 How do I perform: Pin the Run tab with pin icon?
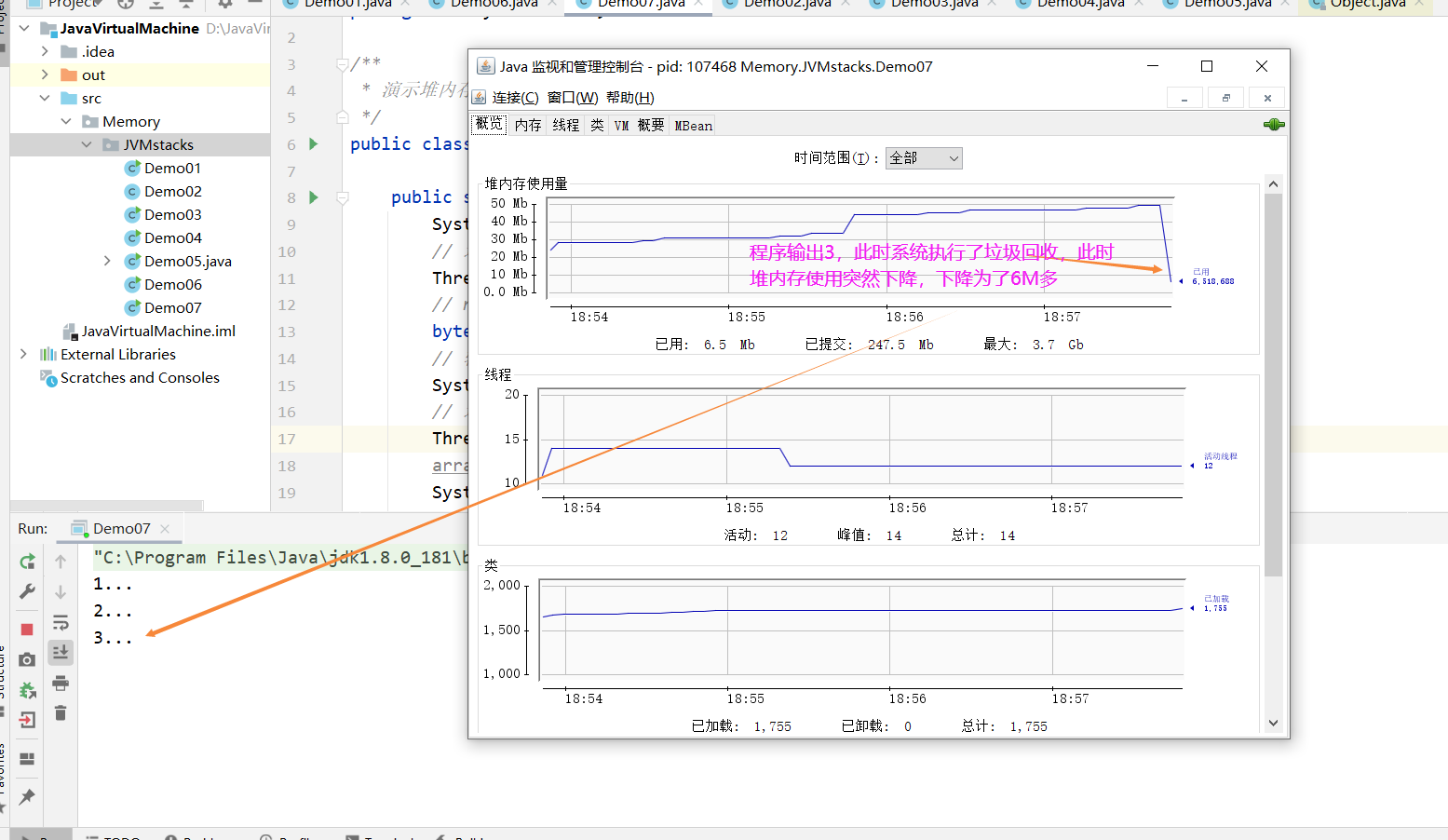(x=27, y=796)
